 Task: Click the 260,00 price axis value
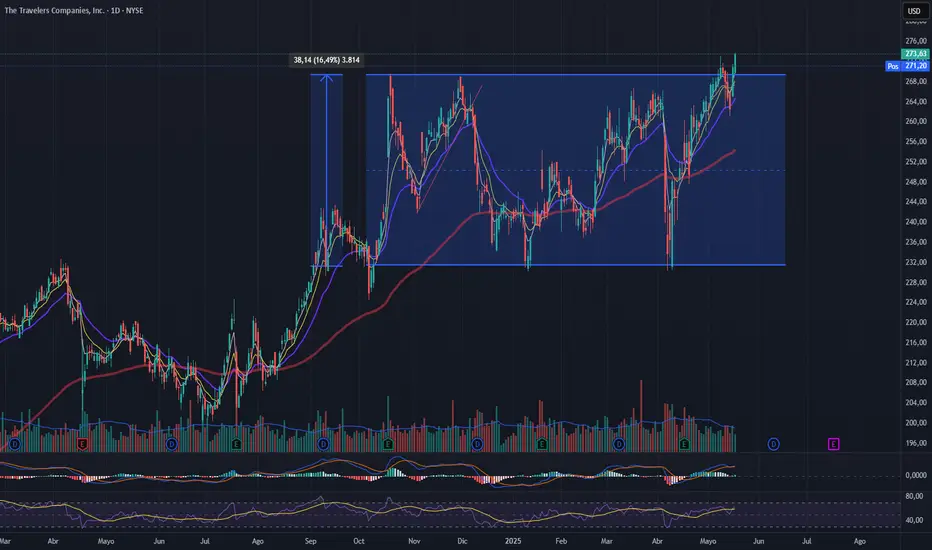coord(915,121)
